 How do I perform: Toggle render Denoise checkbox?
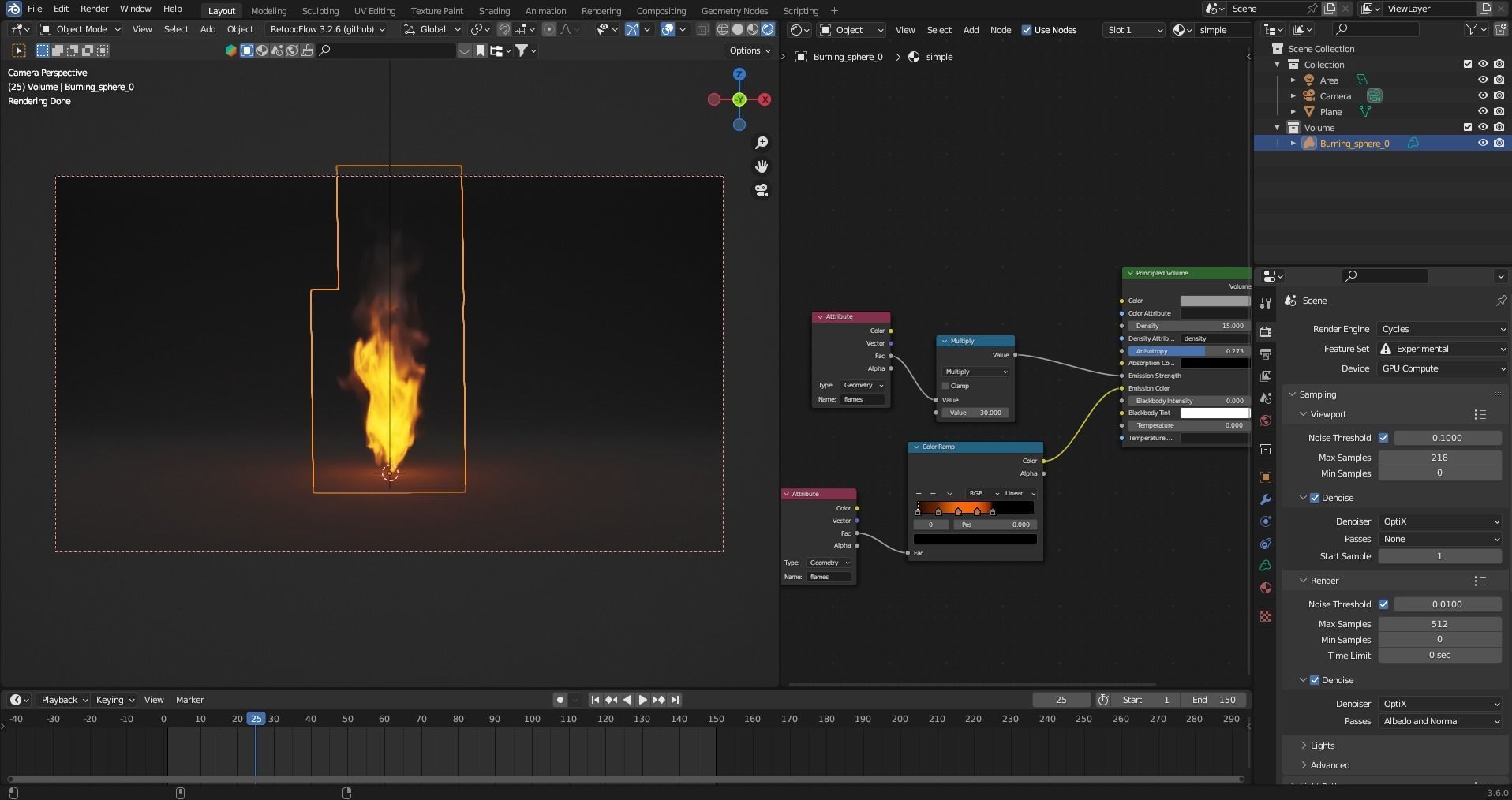coord(1315,680)
